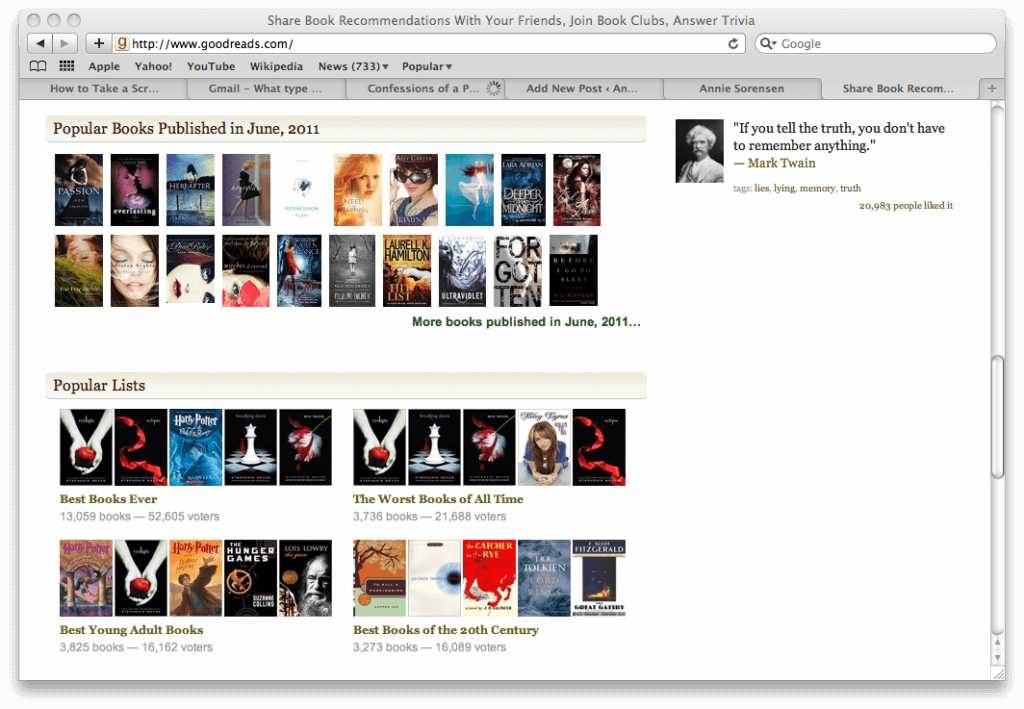The height and width of the screenshot is (709, 1024).
Task: Switch to the Confessions of a P... tab
Action: click(x=424, y=88)
